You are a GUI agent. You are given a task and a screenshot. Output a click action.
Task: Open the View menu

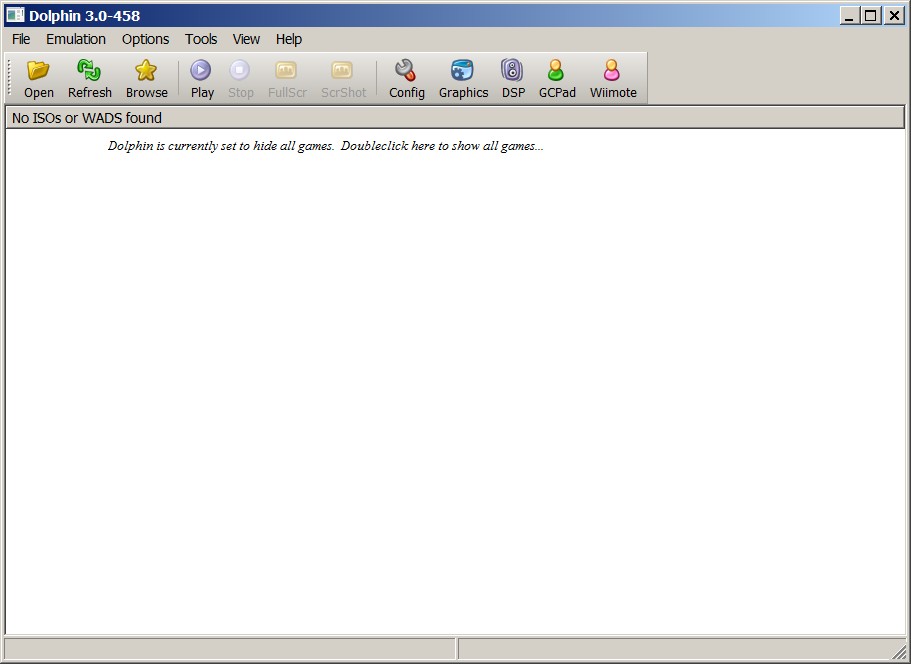[246, 39]
